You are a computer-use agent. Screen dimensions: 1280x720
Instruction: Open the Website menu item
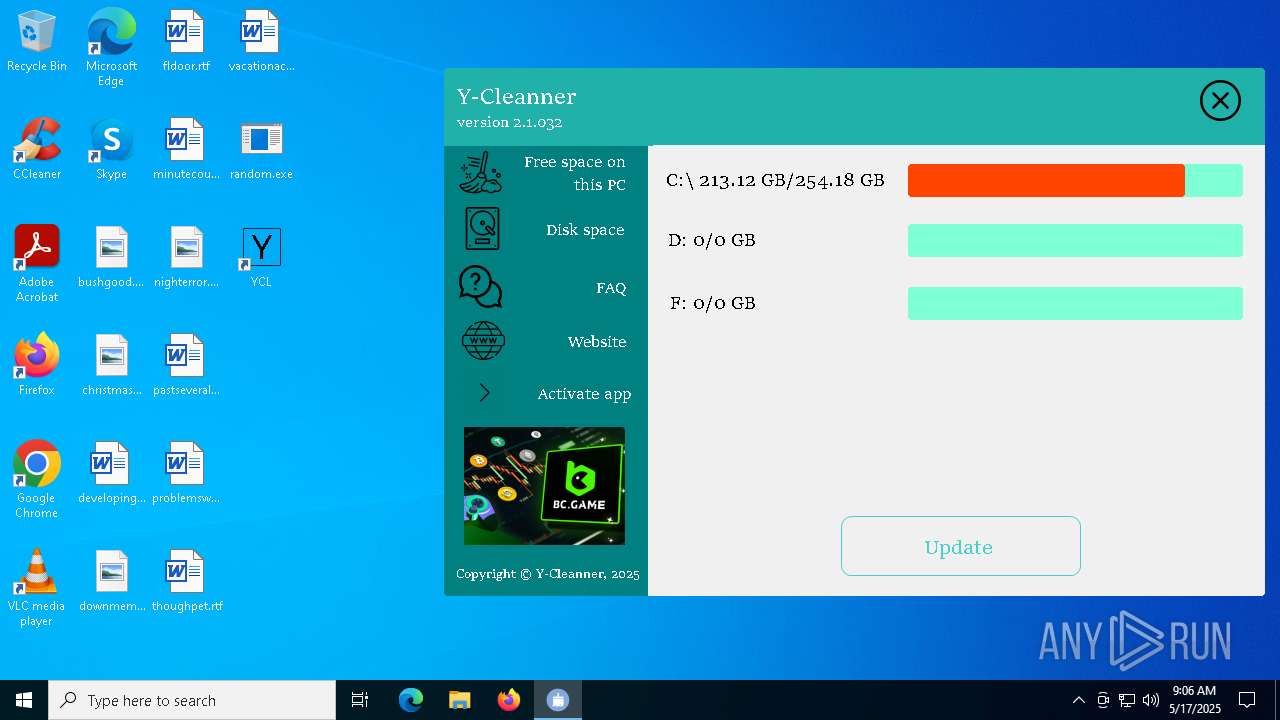[x=597, y=342]
